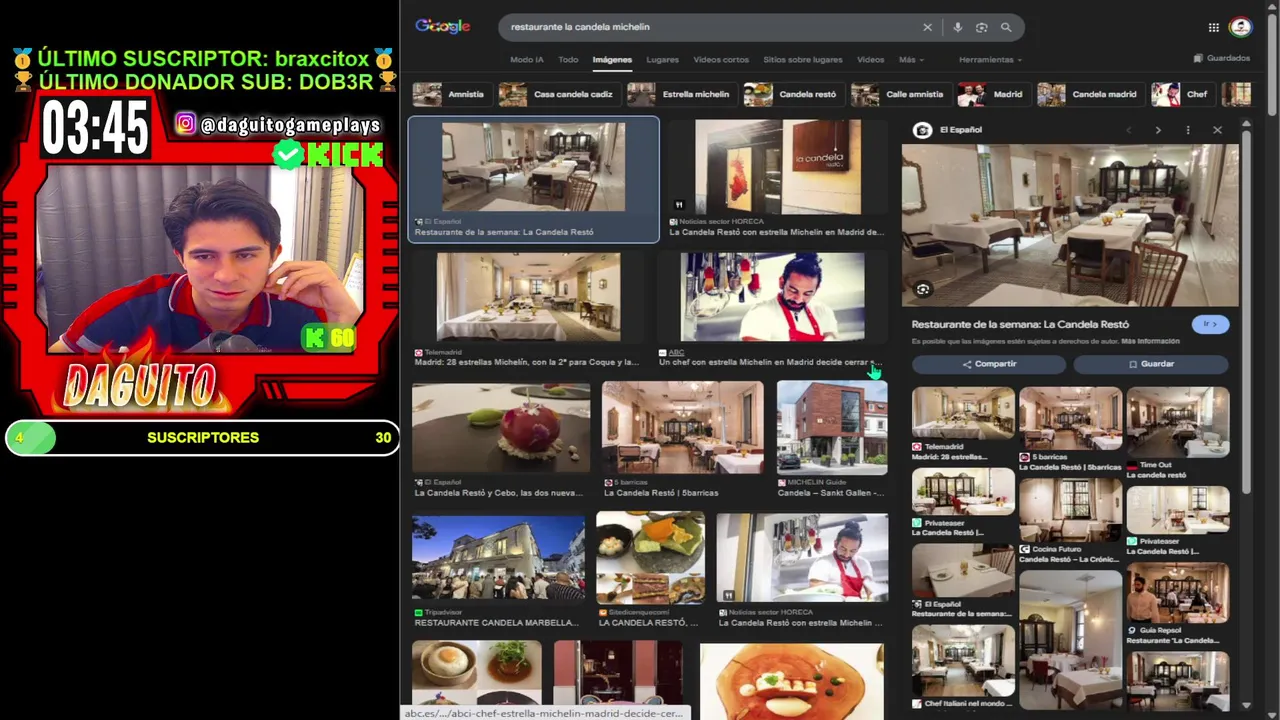Click the El Español source icon

coord(923,130)
